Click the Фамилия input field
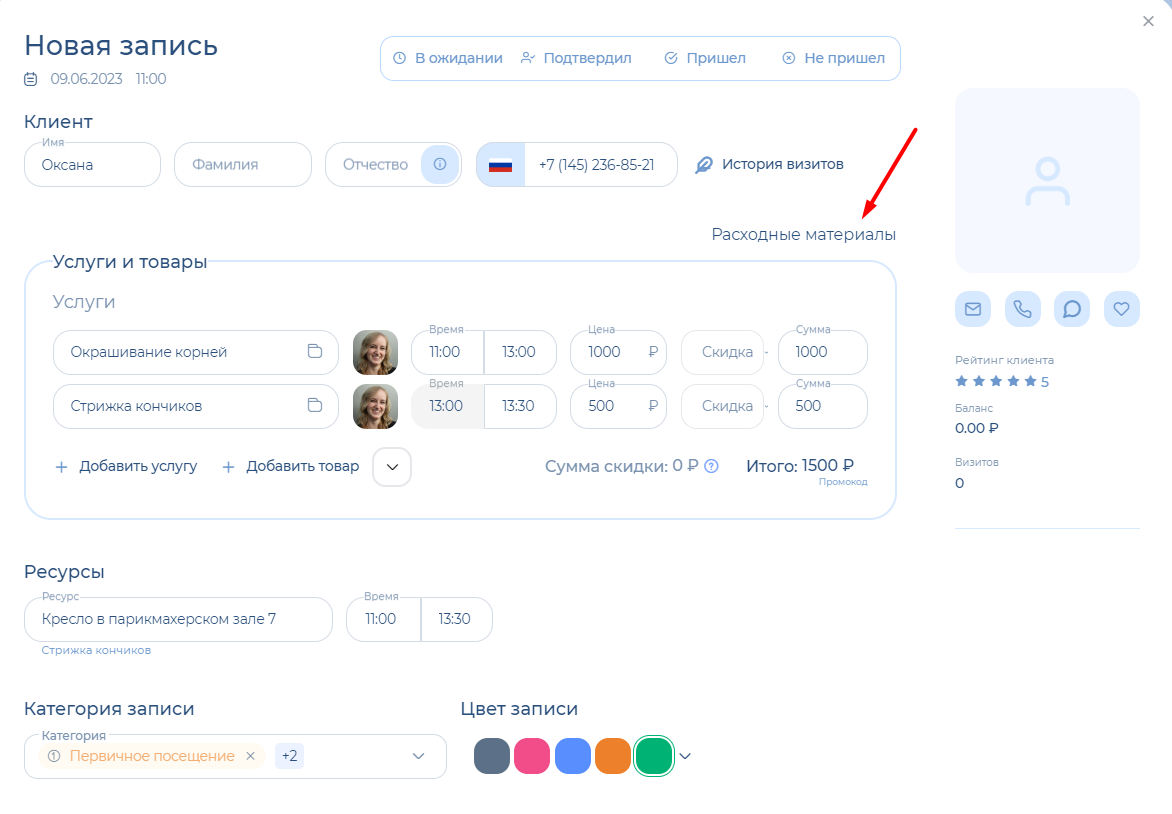This screenshot has width=1172, height=814. (x=242, y=164)
